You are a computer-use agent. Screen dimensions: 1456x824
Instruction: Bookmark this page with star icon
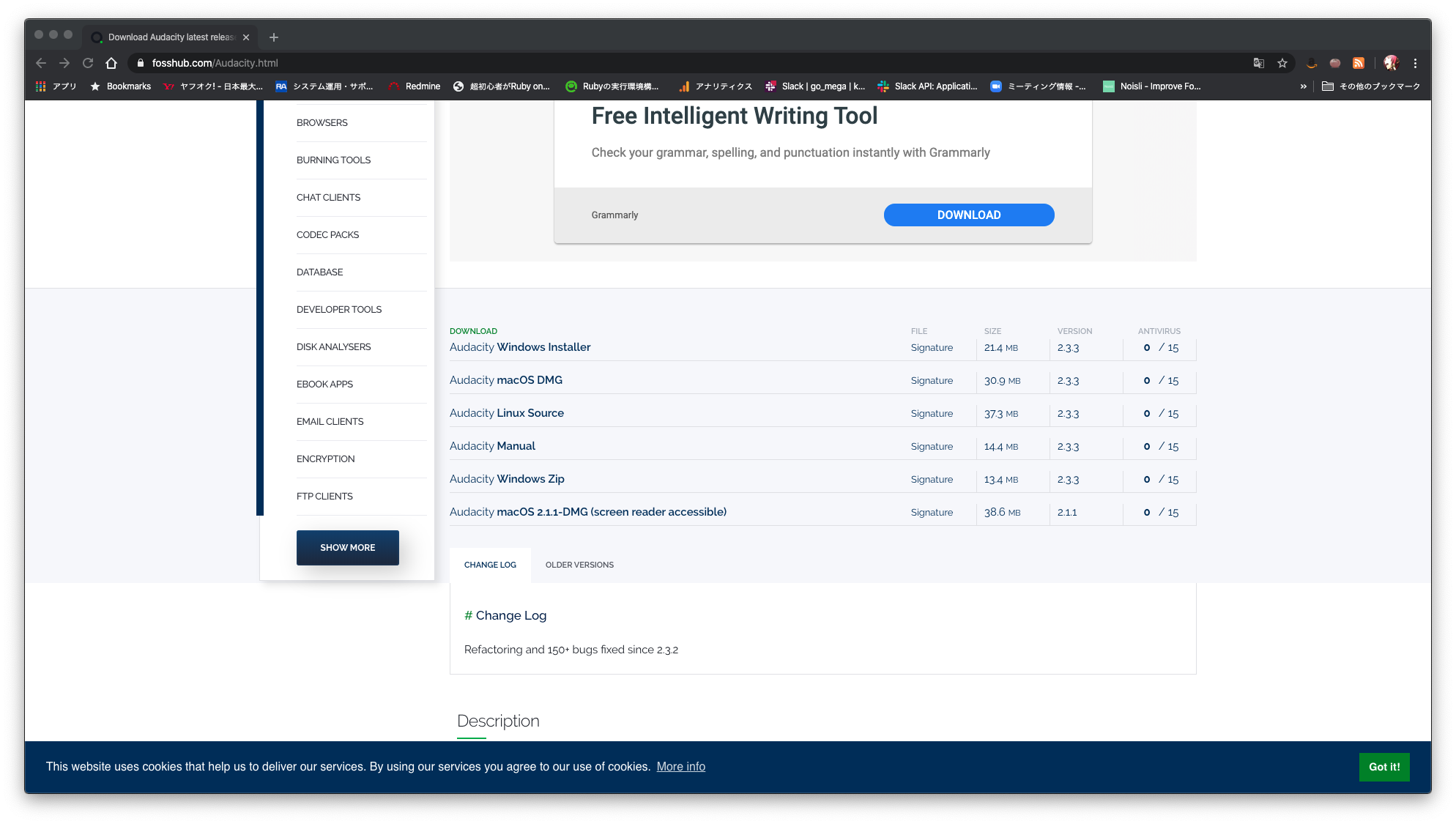click(x=1282, y=63)
